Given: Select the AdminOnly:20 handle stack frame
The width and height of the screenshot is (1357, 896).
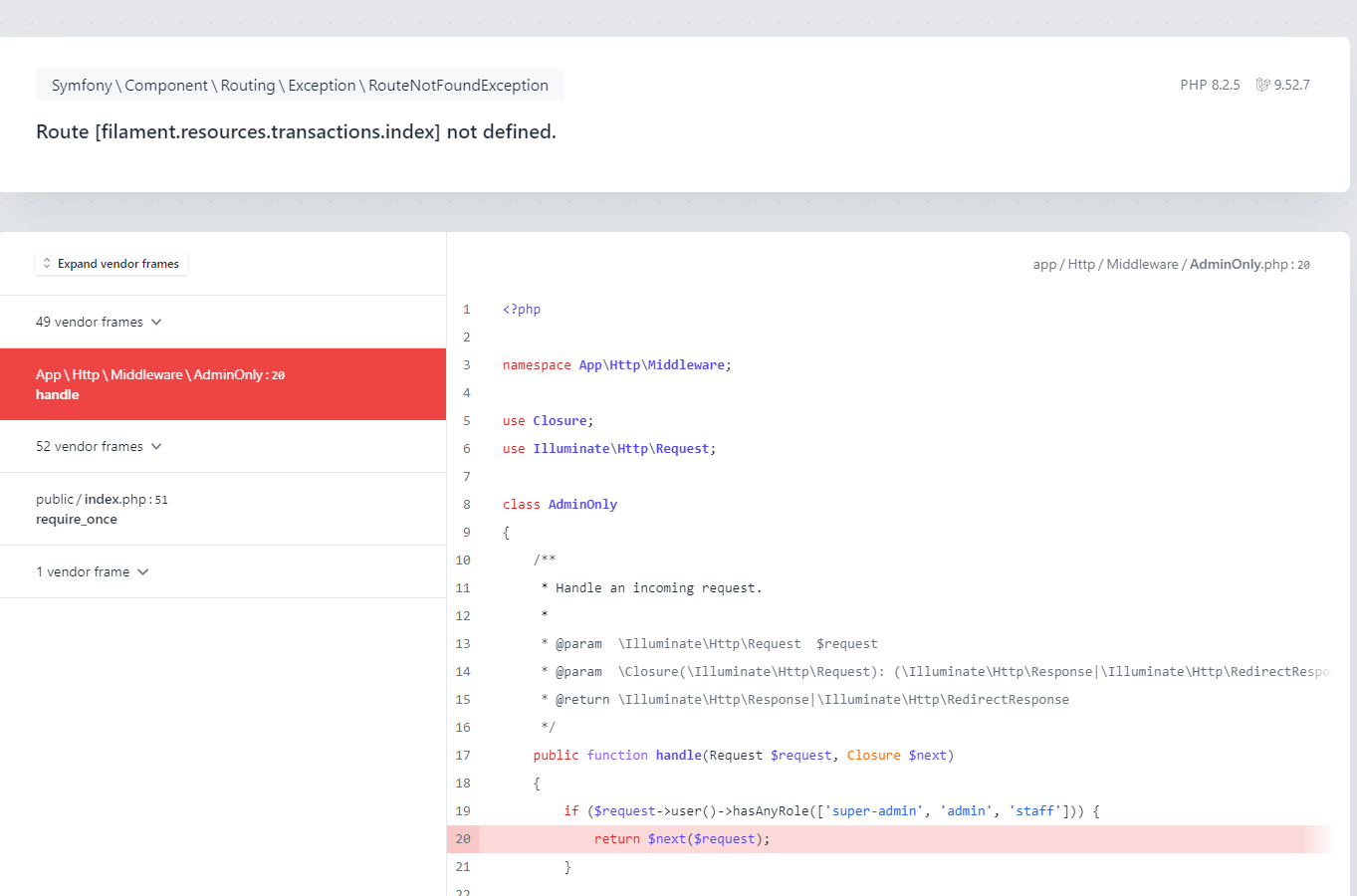Looking at the screenshot, I should click(x=223, y=384).
